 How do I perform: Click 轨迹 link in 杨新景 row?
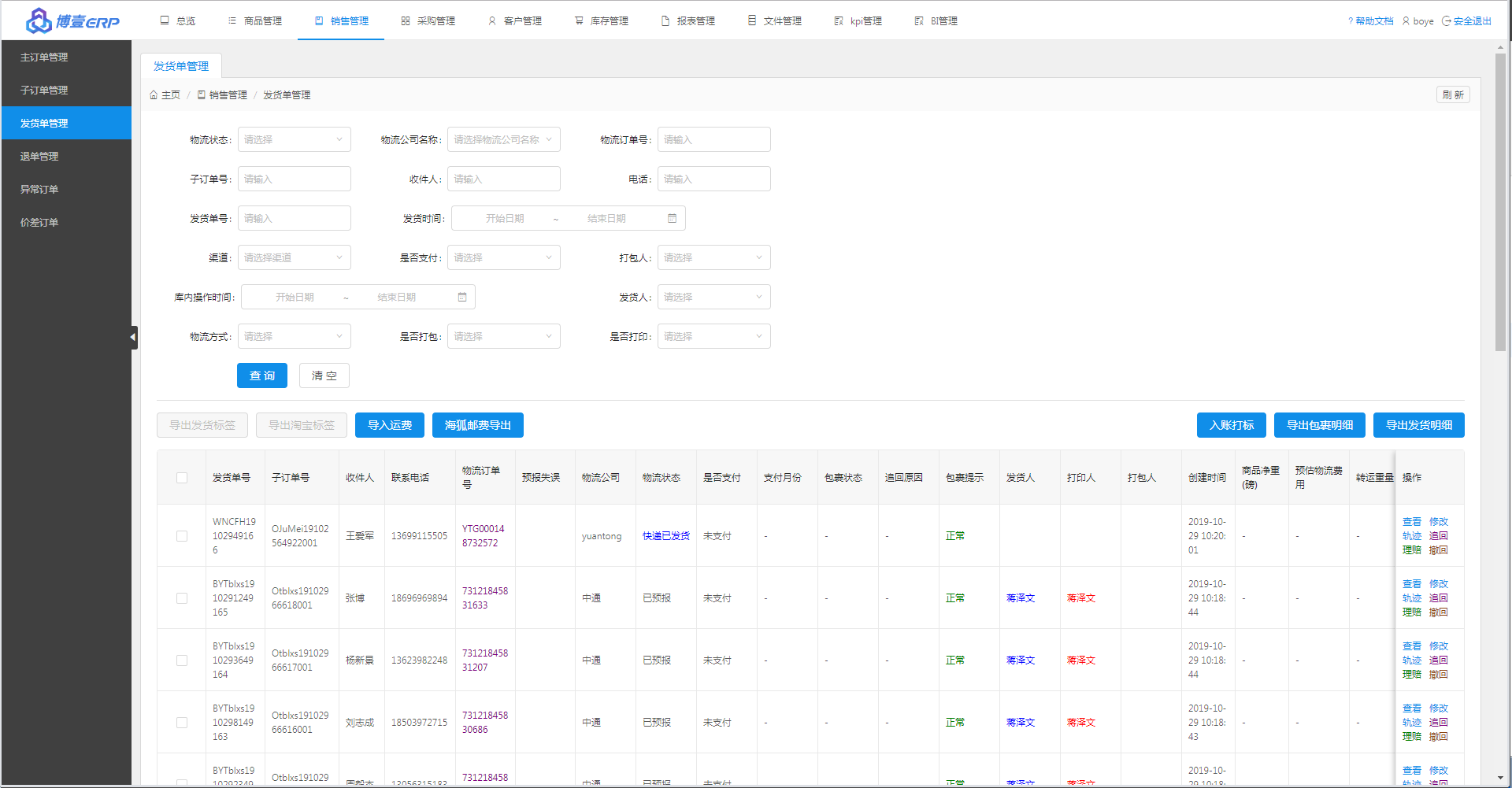(1412, 660)
